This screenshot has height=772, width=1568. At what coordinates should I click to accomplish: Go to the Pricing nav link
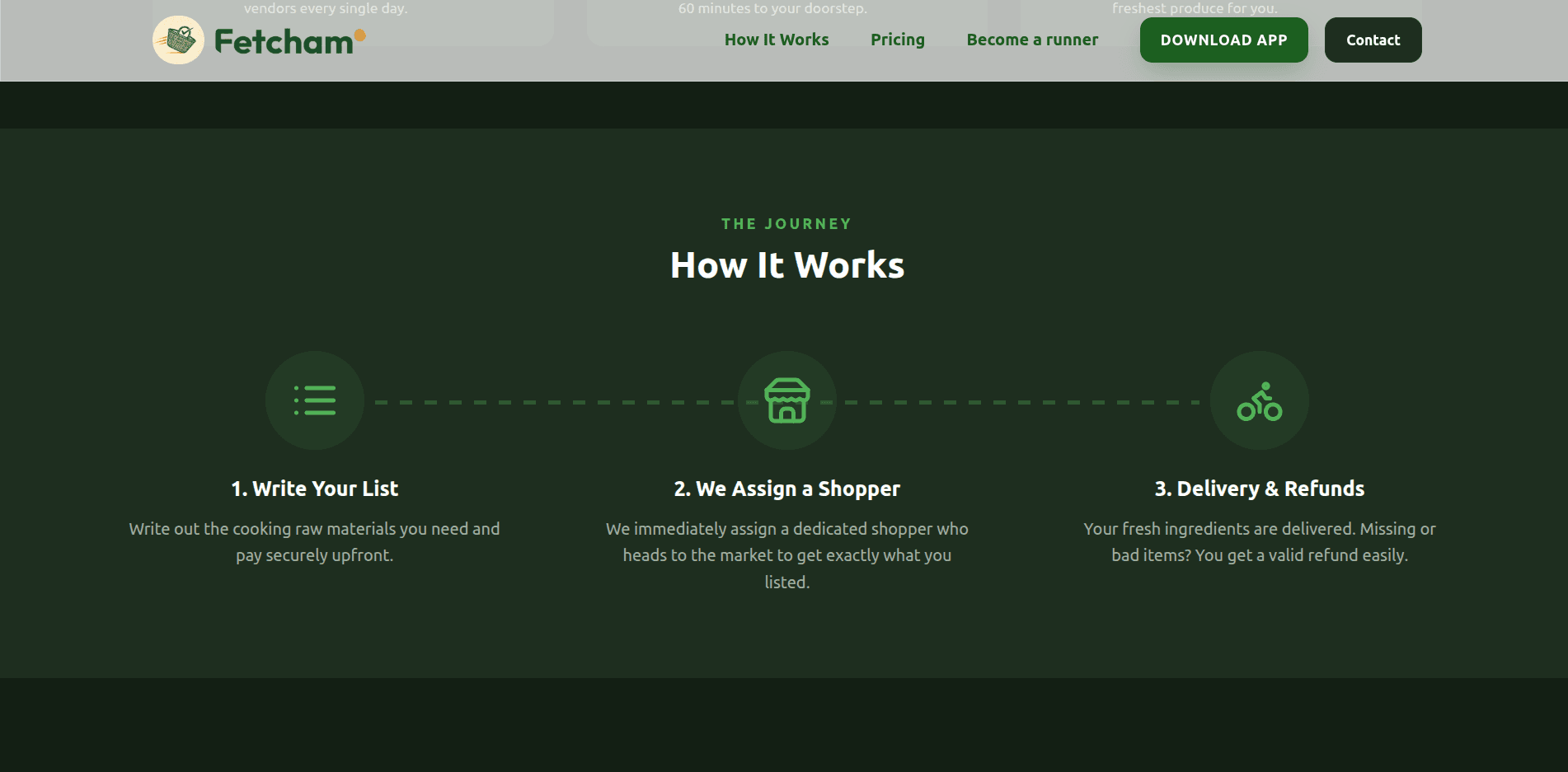click(898, 40)
